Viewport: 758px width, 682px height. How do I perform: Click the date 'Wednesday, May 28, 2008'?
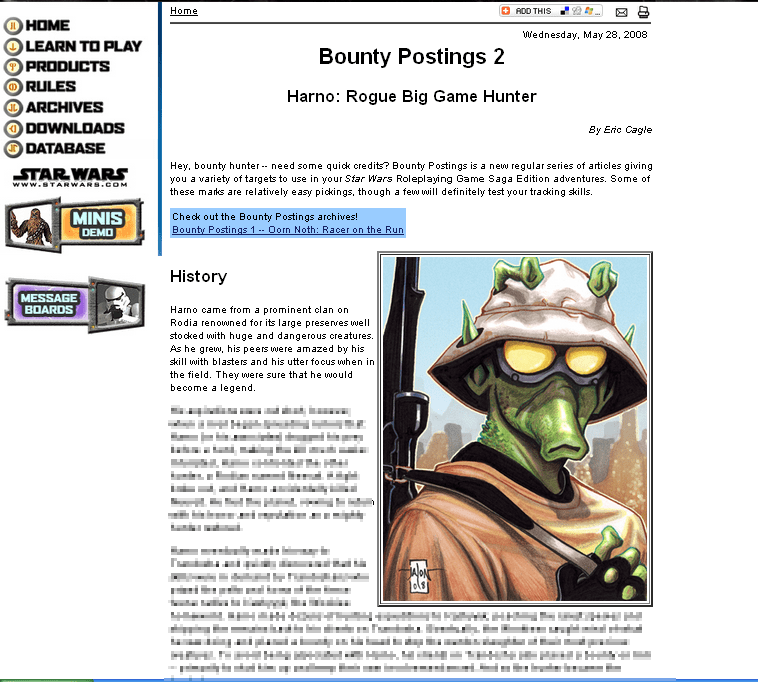[x=585, y=35]
